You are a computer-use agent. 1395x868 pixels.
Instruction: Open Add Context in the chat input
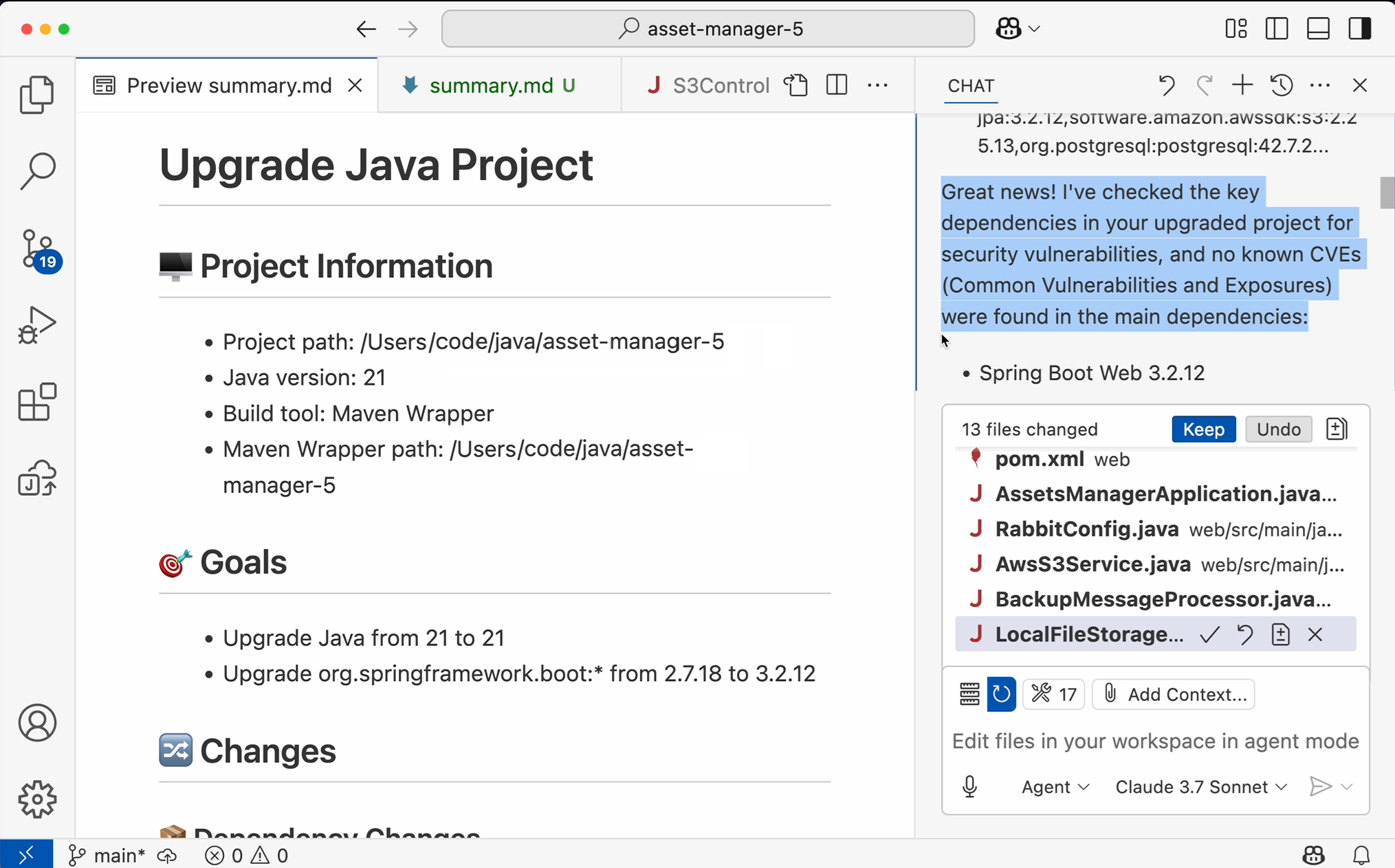tap(1174, 694)
